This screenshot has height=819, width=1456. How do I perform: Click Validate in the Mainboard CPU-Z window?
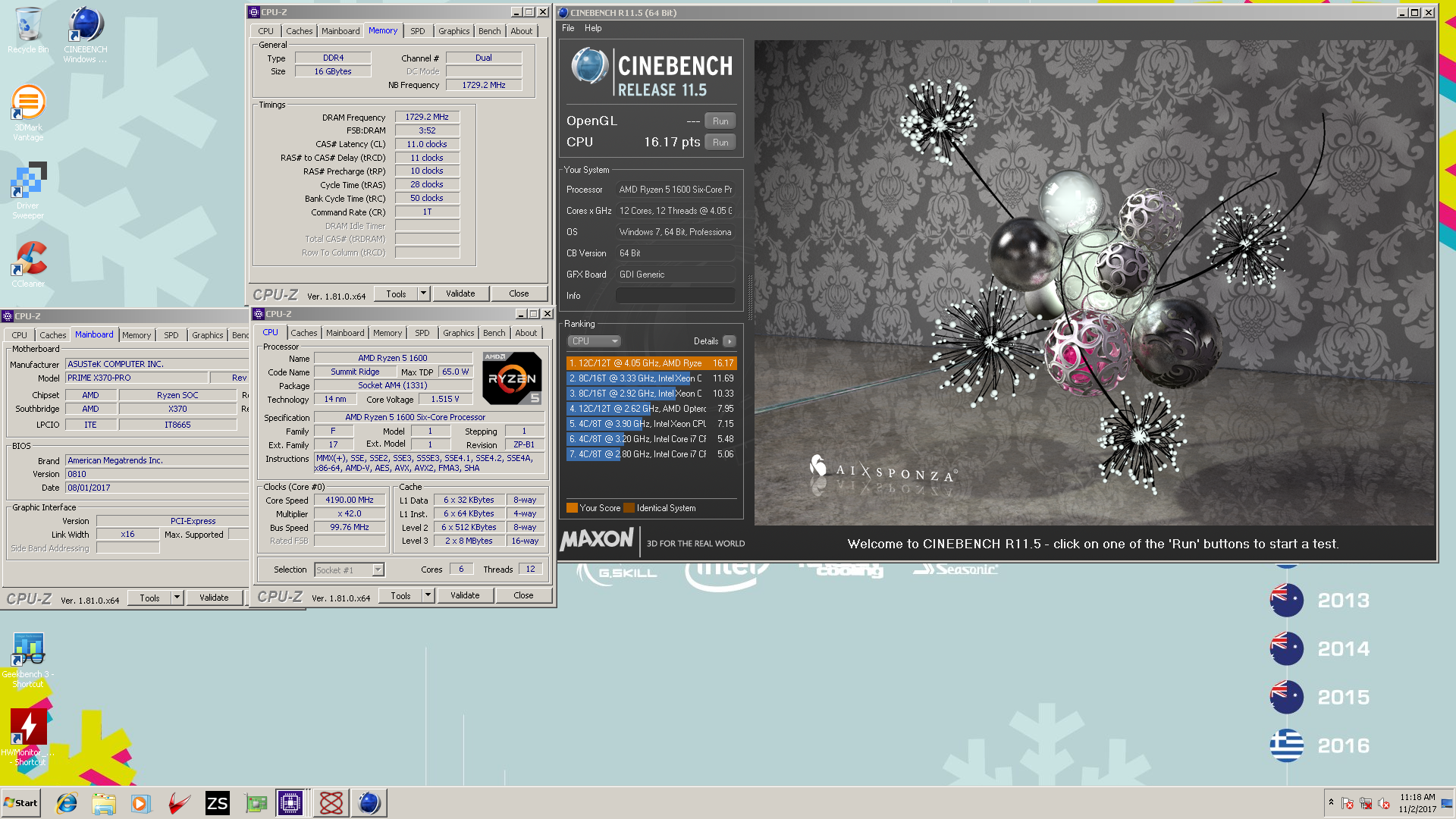(214, 598)
